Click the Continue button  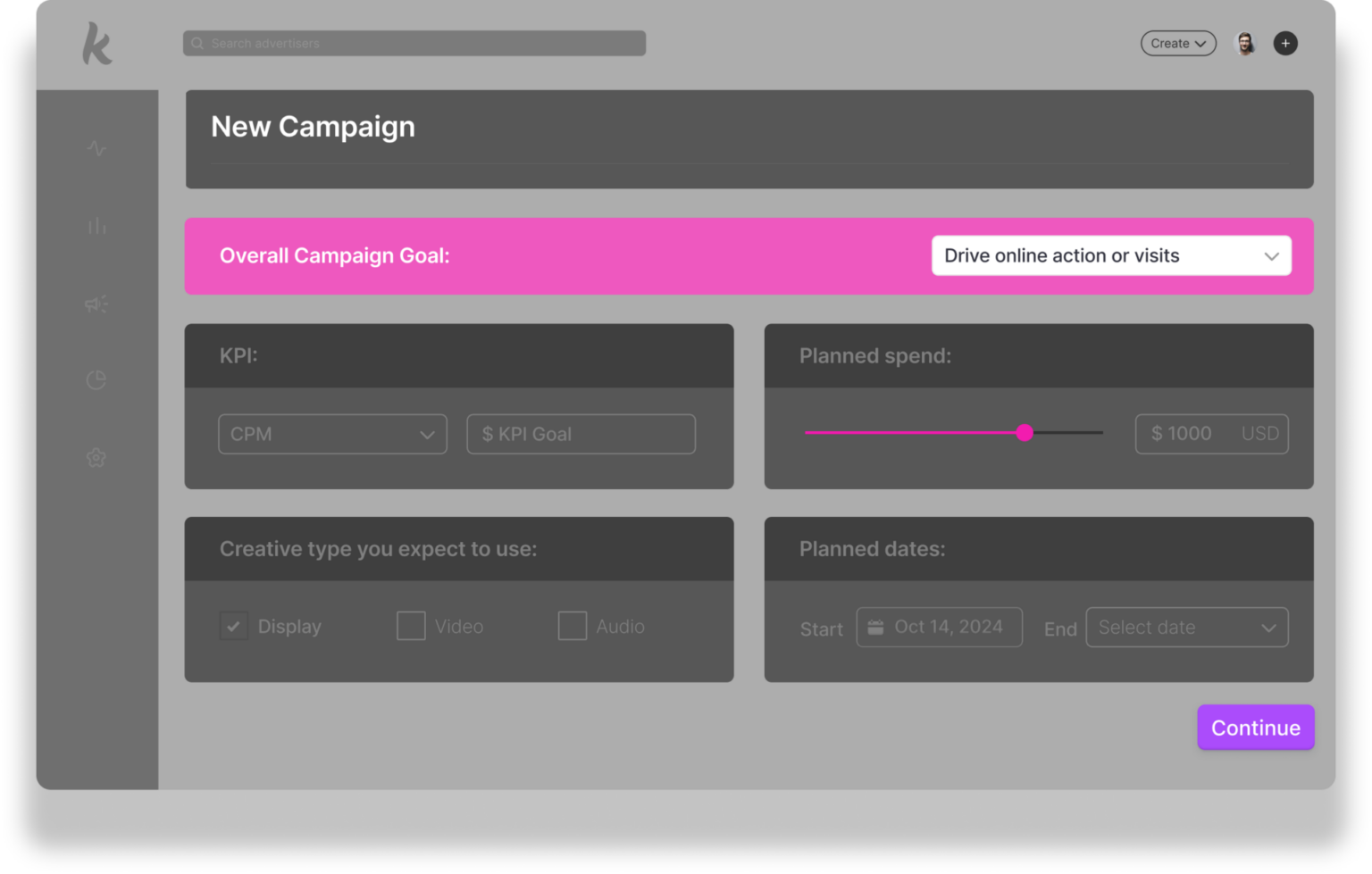1255,727
